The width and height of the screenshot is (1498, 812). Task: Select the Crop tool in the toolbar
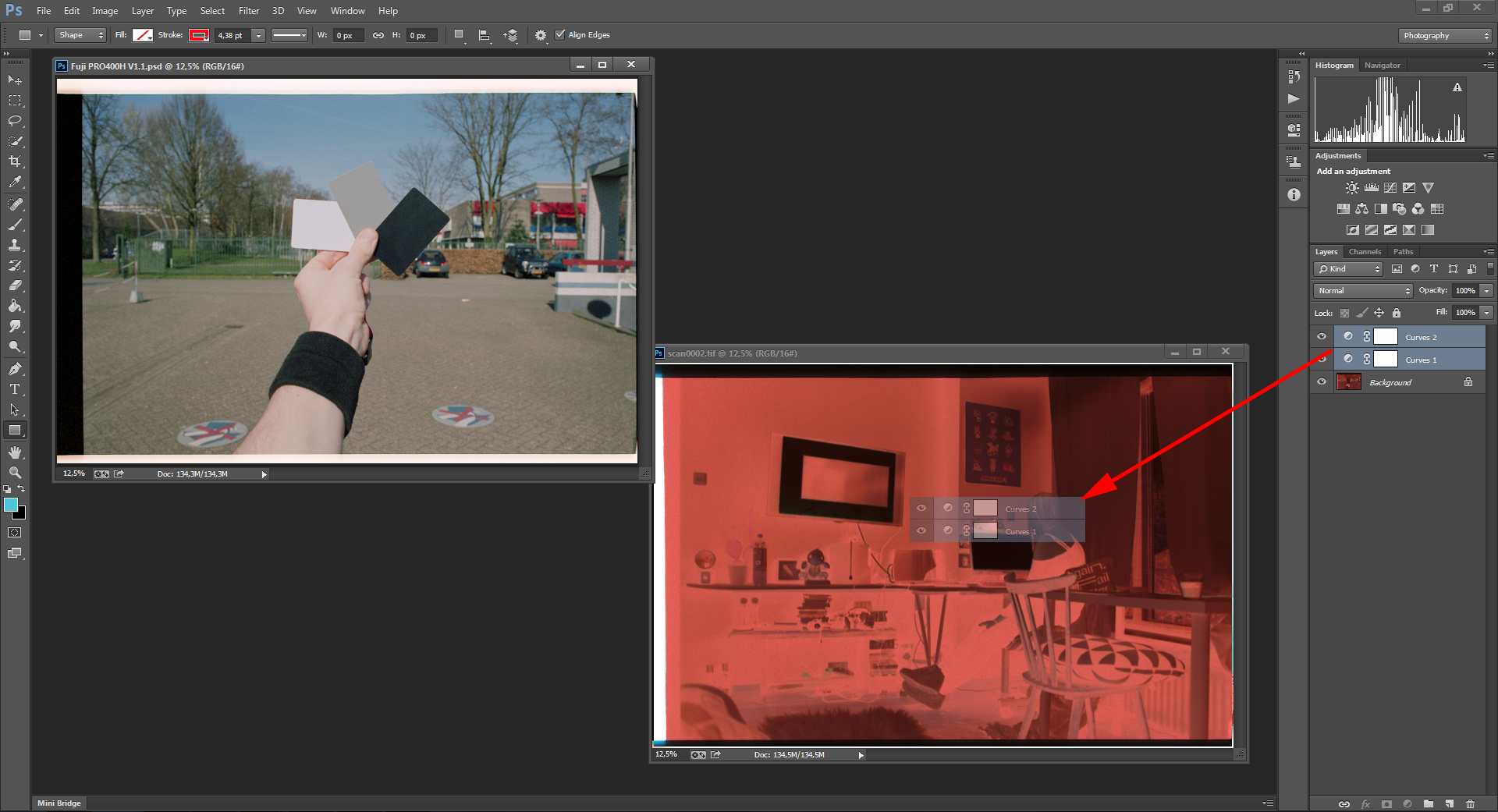pyautogui.click(x=15, y=161)
